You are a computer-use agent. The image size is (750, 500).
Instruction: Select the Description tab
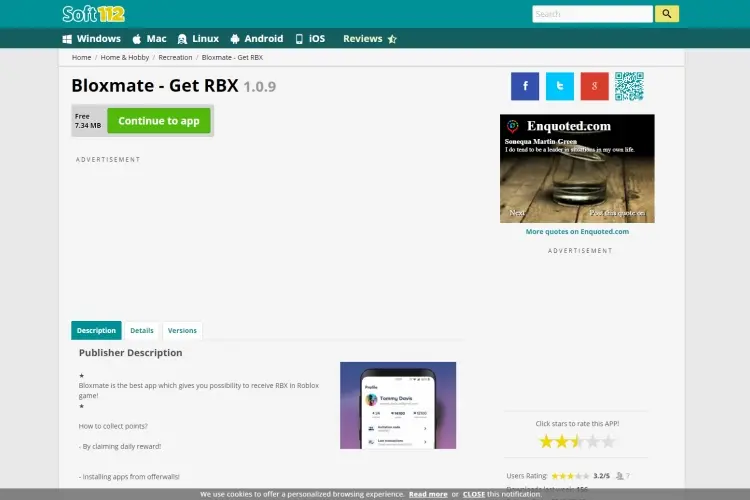96,331
